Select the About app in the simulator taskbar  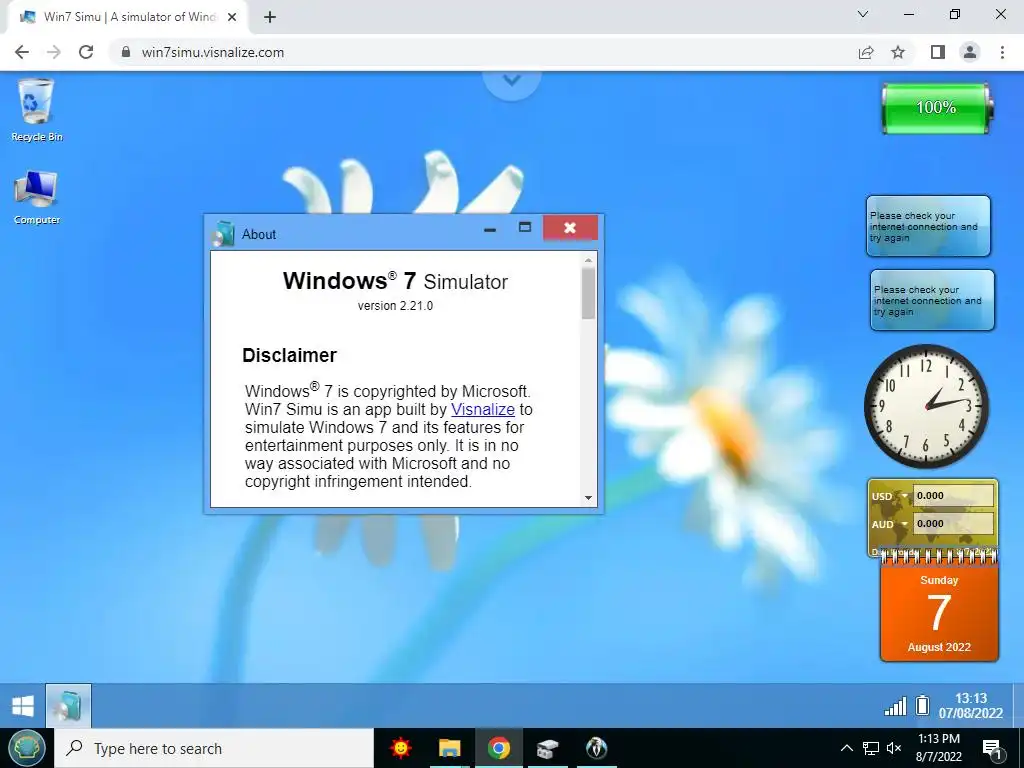click(69, 705)
